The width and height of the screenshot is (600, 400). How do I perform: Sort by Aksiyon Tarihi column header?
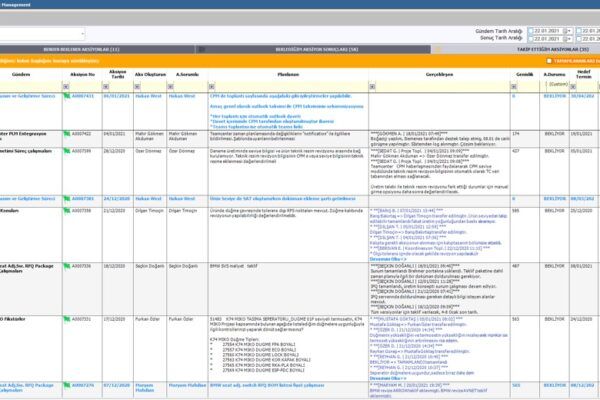117,74
